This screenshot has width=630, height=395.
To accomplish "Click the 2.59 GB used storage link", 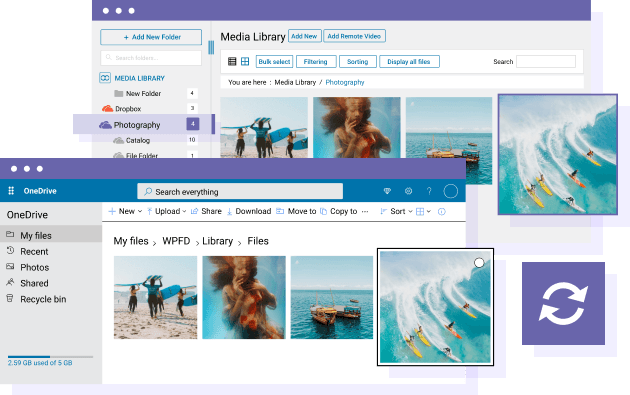I will [x=40, y=363].
